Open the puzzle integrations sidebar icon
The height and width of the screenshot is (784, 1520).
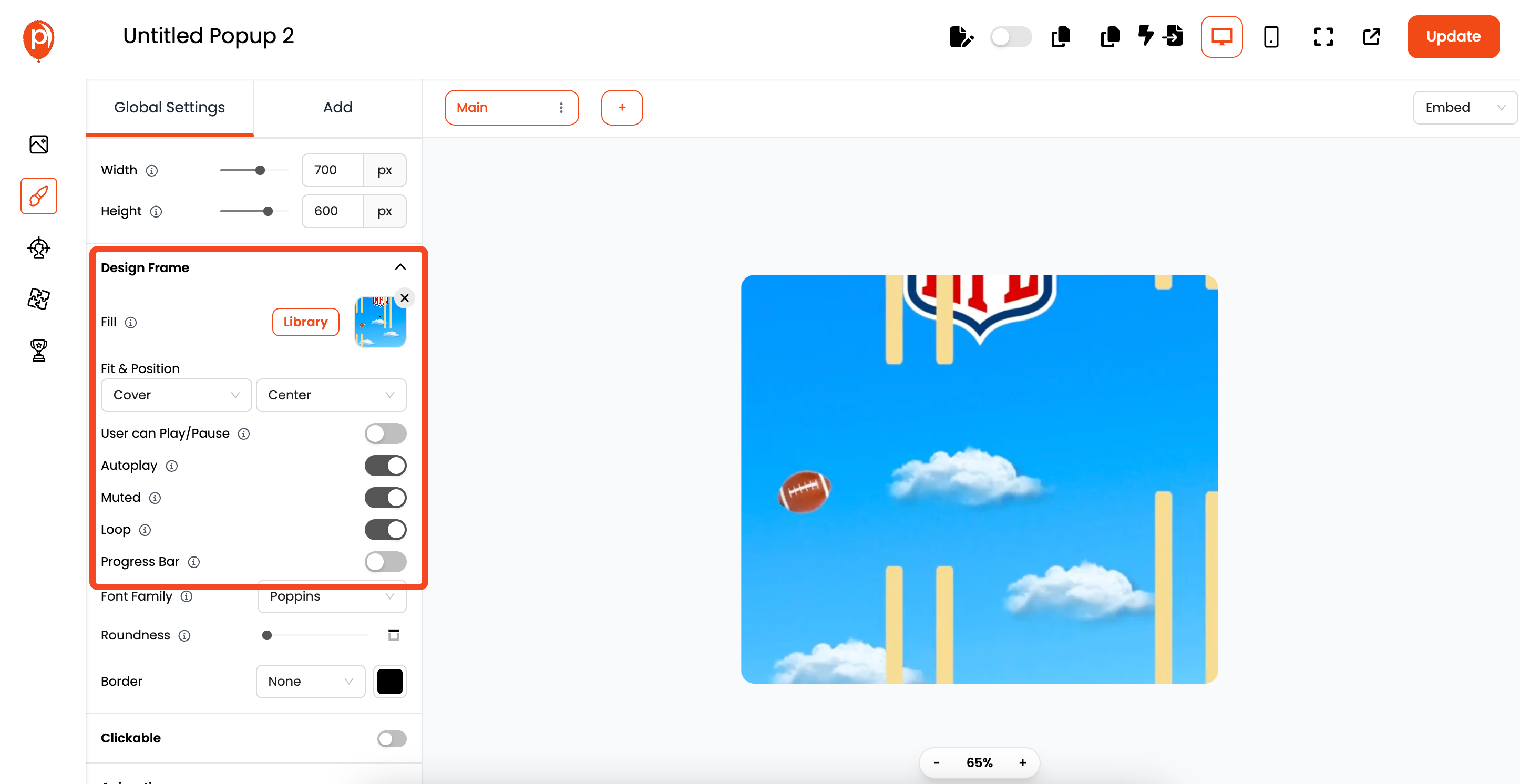click(39, 299)
